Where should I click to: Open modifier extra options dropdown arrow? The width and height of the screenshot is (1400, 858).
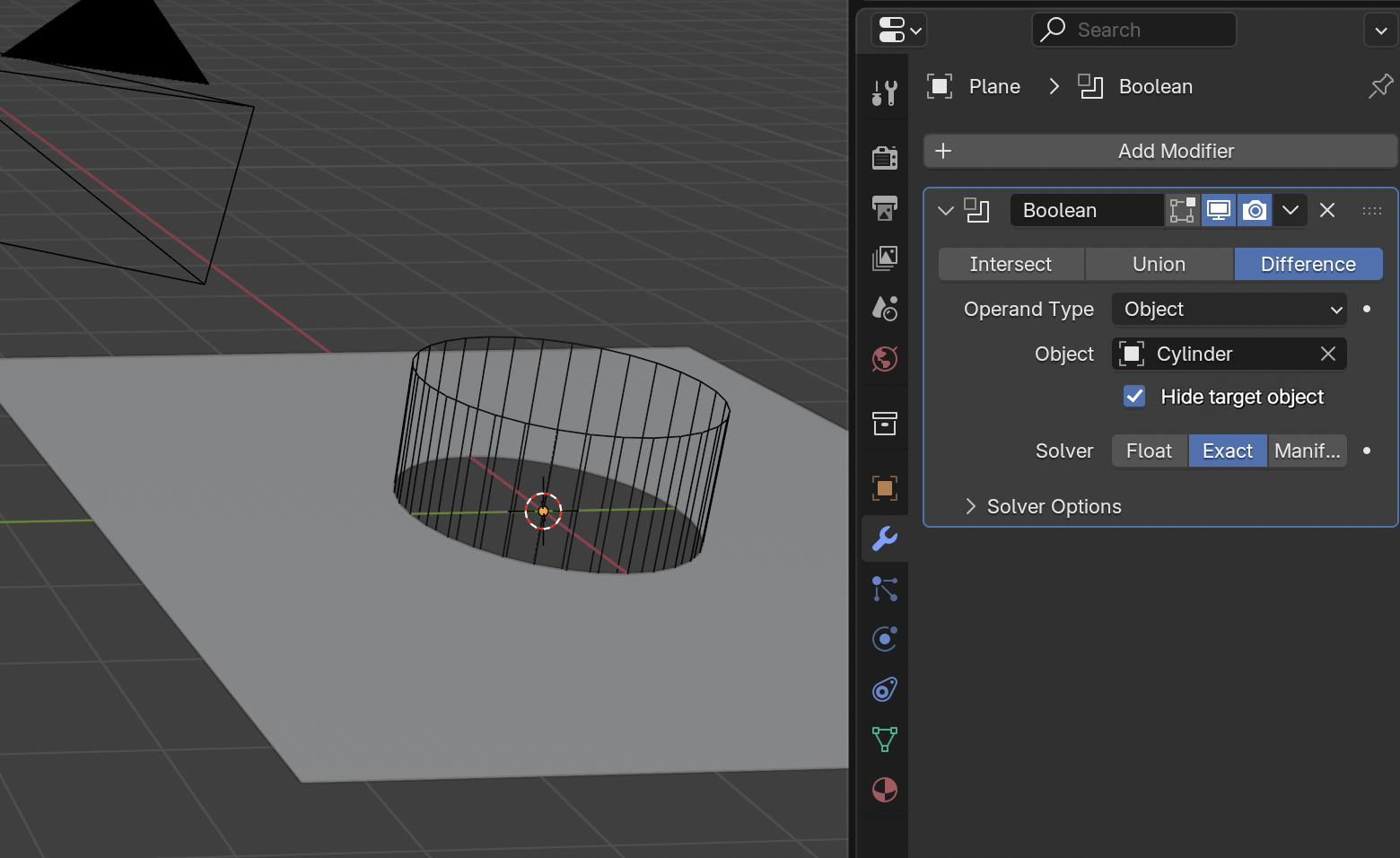1290,210
